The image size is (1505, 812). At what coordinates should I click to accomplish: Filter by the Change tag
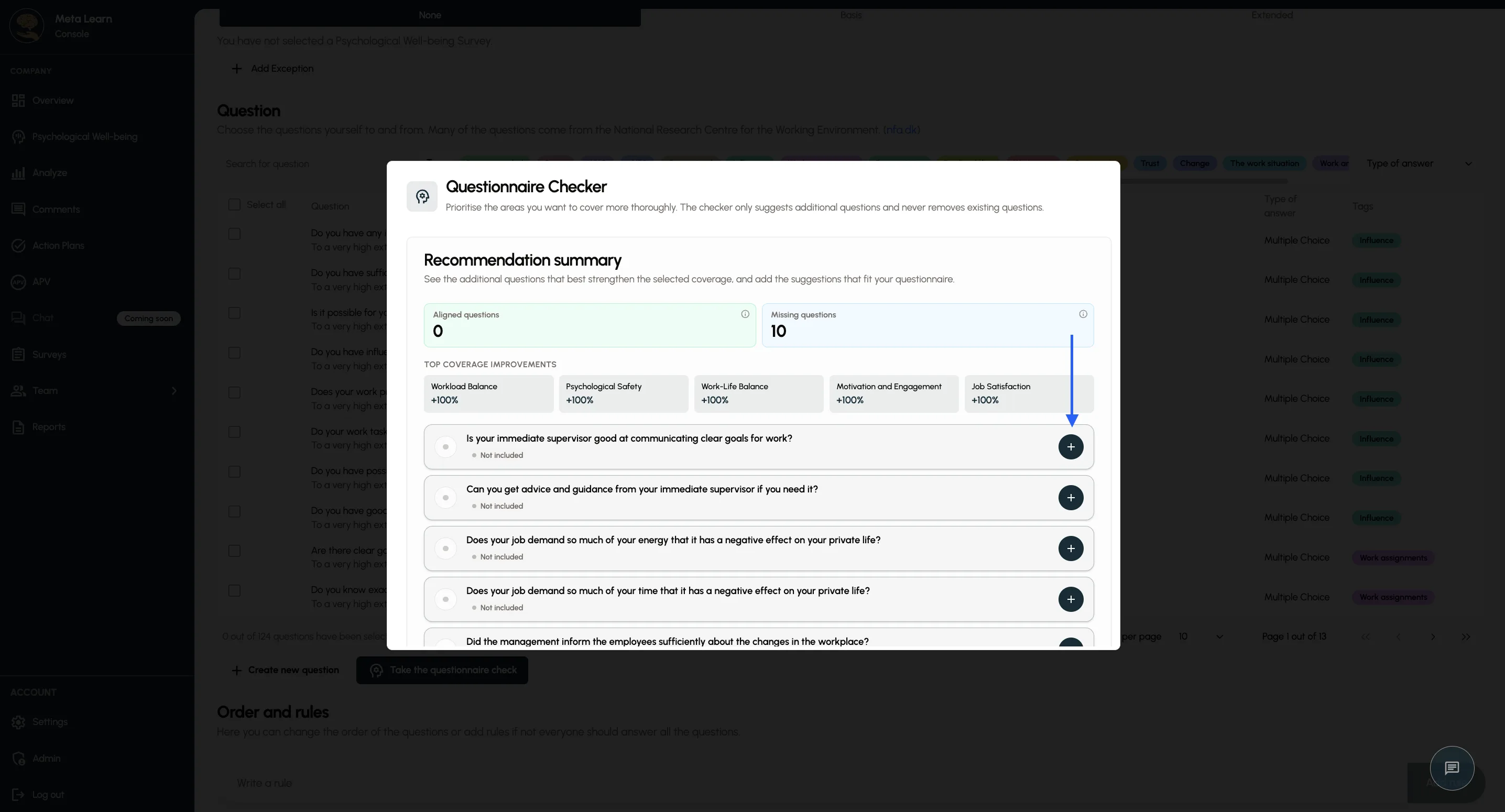pos(1194,163)
